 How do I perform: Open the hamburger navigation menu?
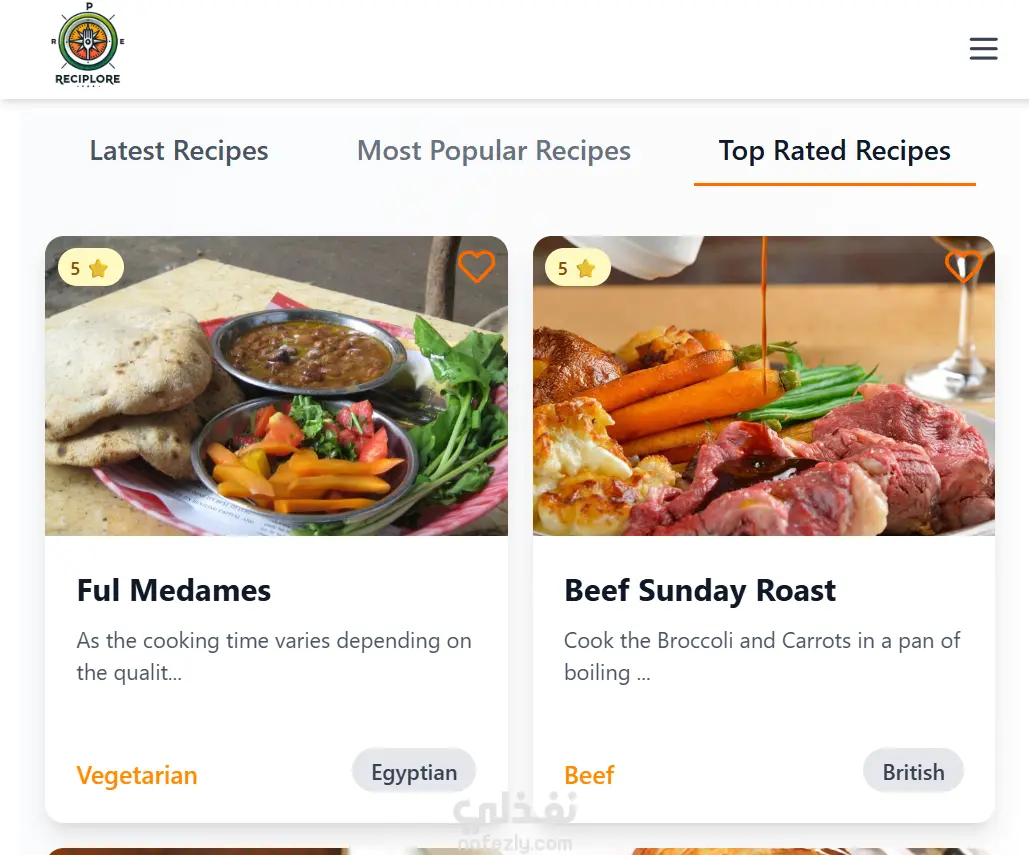983,49
